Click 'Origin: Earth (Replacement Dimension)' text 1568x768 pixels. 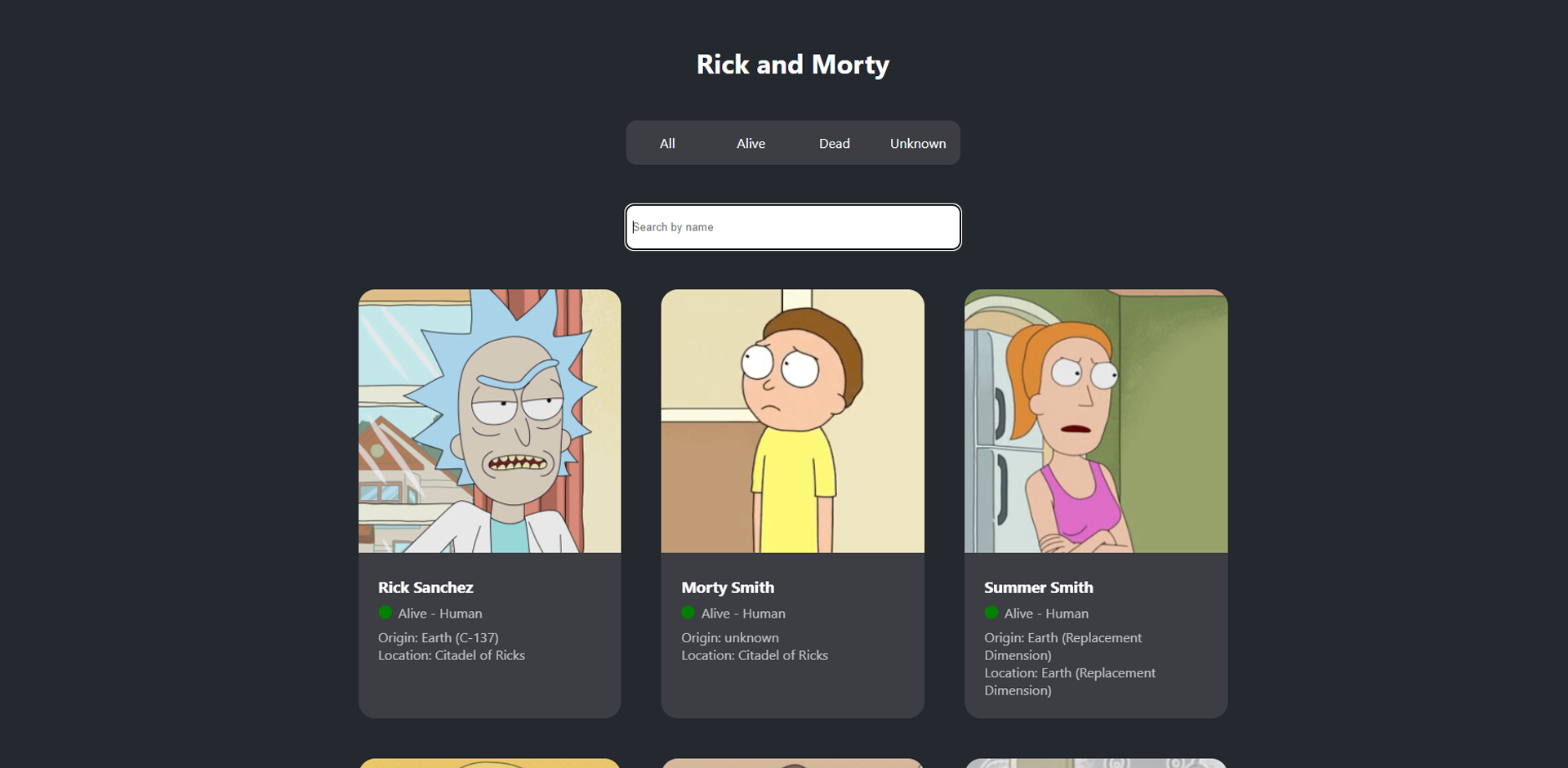1063,646
